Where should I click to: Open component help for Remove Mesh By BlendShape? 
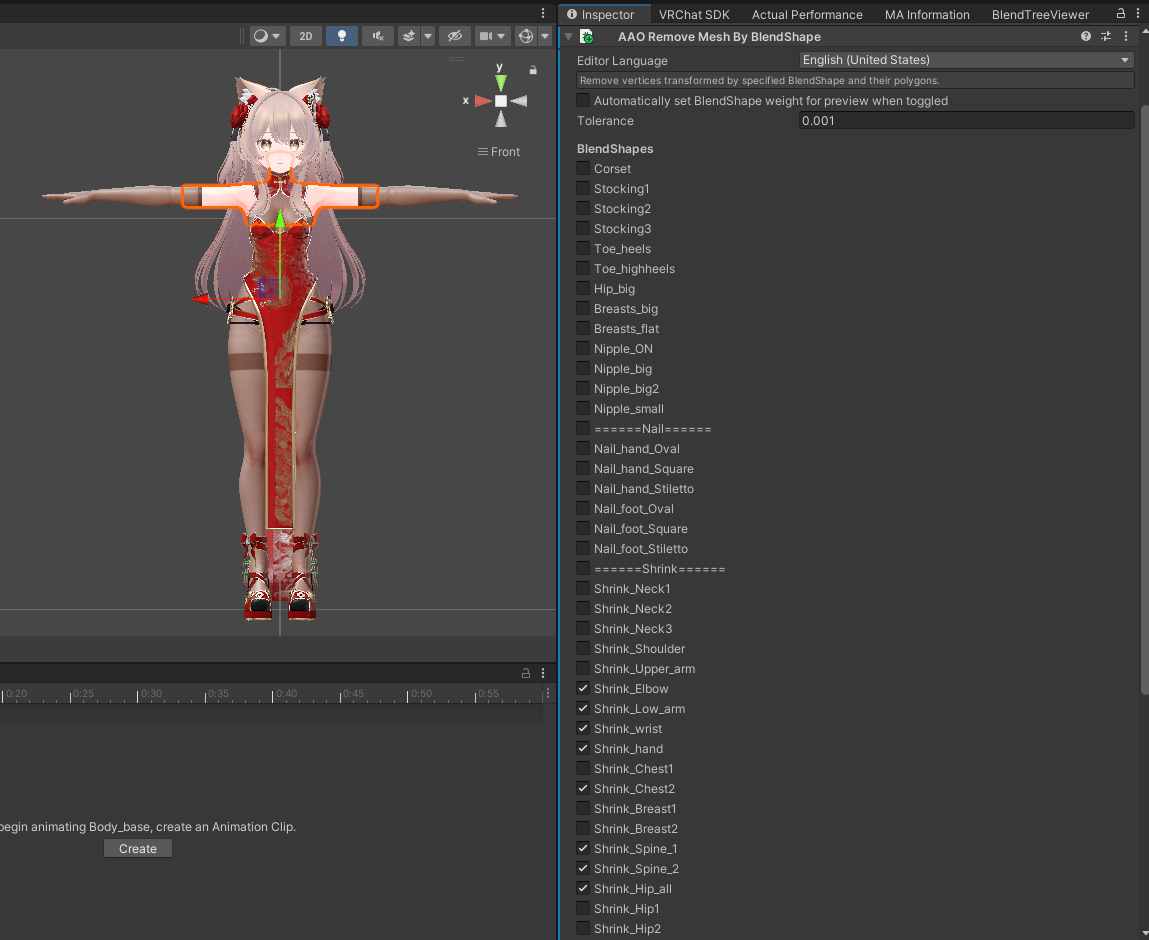point(1085,36)
